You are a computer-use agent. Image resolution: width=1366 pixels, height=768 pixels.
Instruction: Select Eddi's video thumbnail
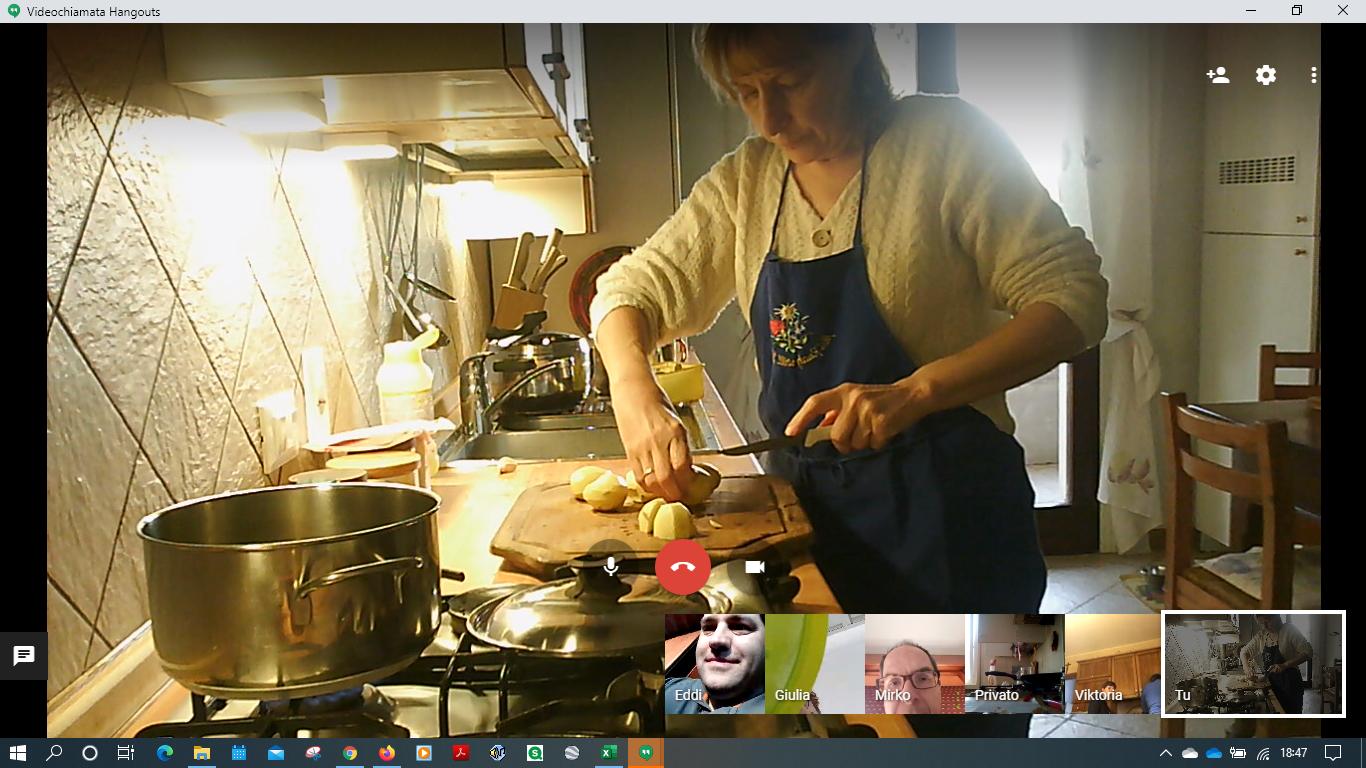pos(714,664)
